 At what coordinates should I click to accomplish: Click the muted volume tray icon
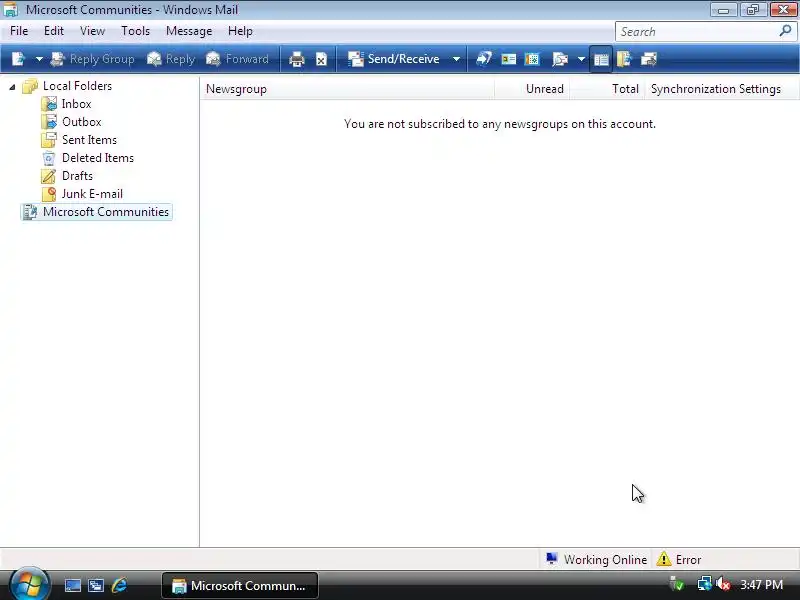723,584
